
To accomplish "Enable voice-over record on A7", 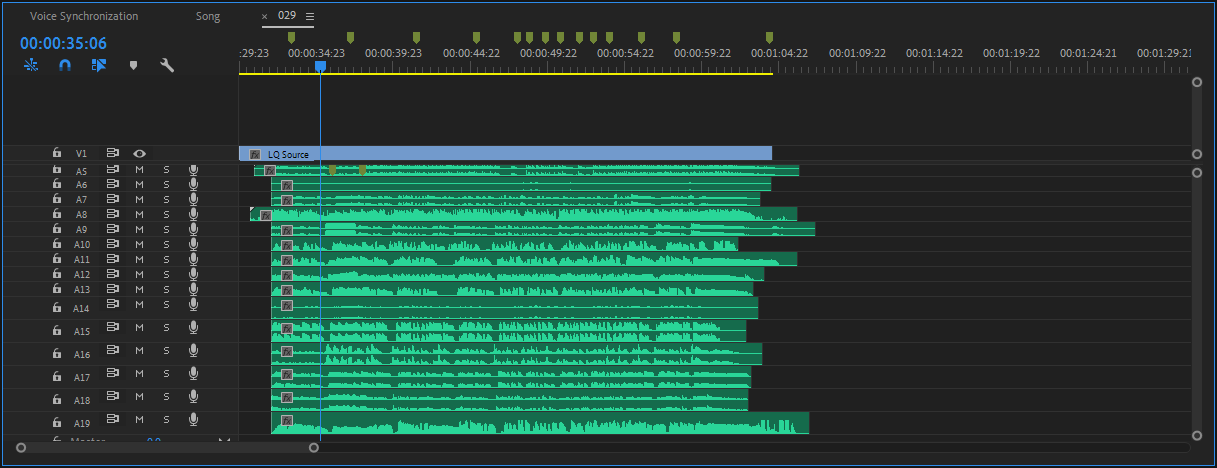I will click(x=194, y=200).
